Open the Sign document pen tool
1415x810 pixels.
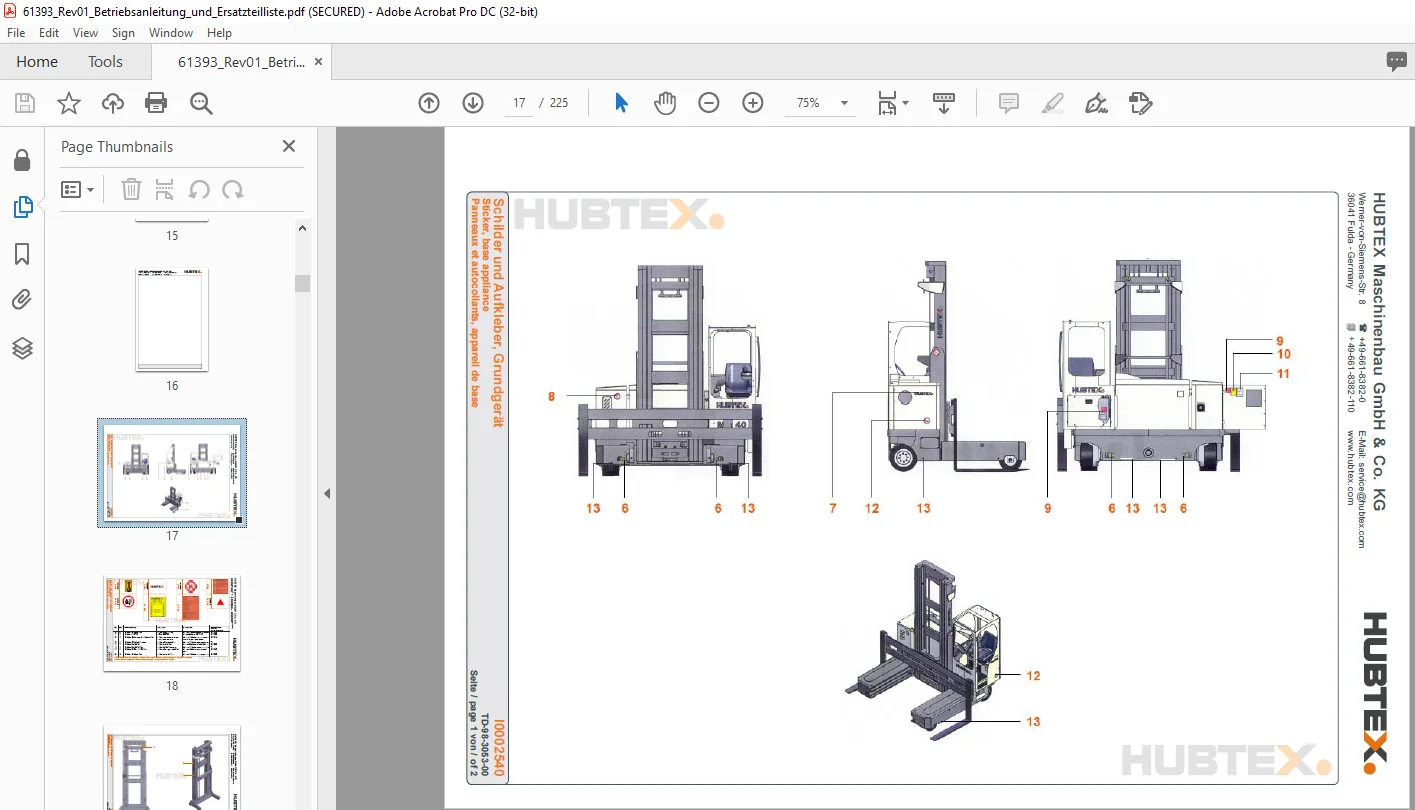pyautogui.click(x=1096, y=103)
